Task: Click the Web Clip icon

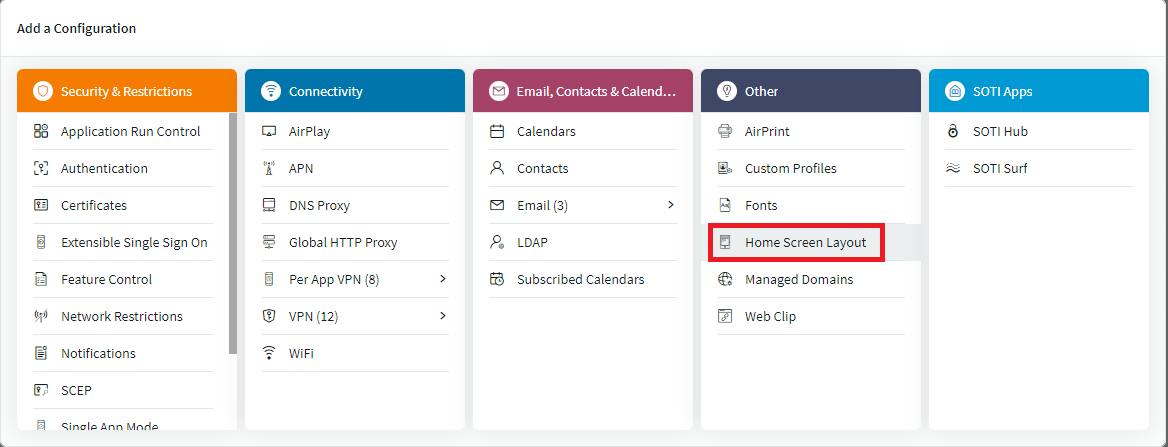Action: point(725,316)
